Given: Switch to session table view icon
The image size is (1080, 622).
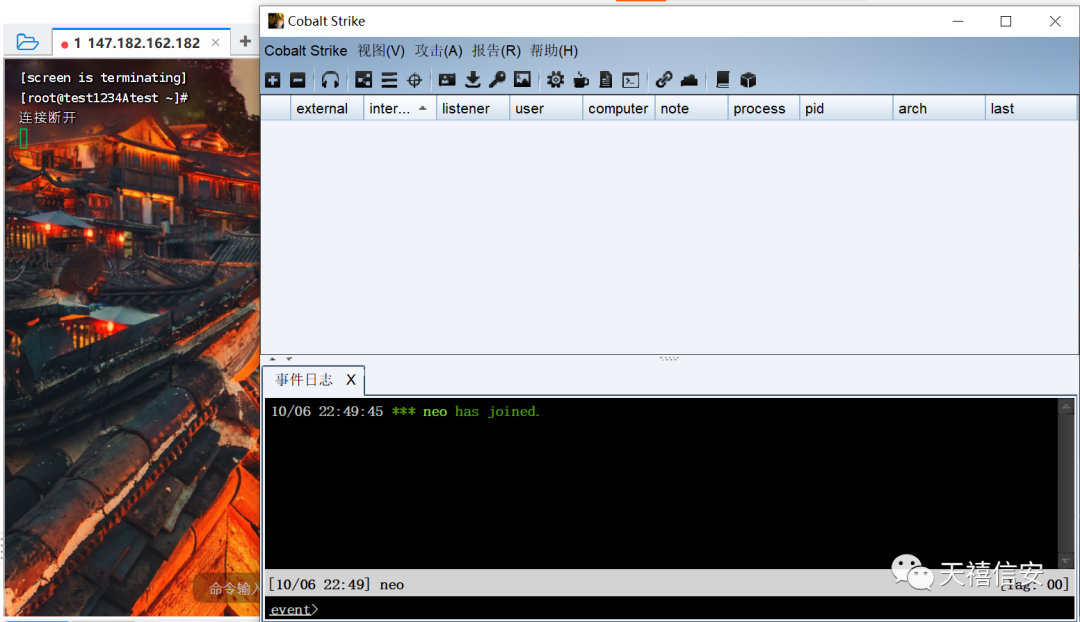Looking at the screenshot, I should point(389,80).
